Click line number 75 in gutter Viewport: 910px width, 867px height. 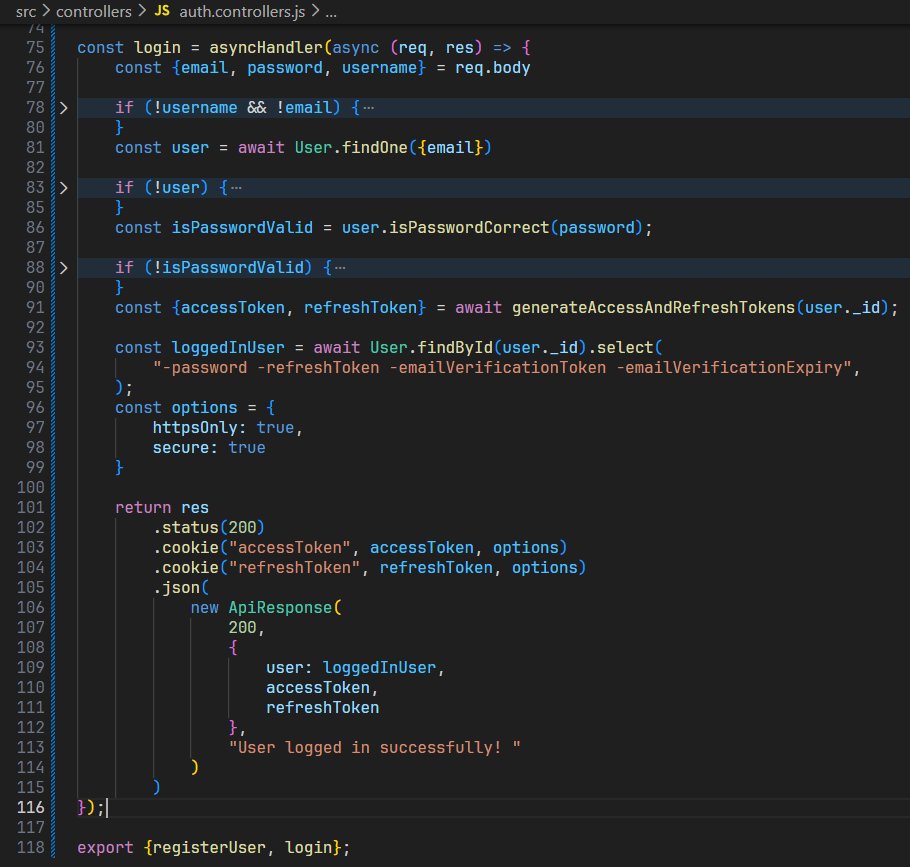pos(35,48)
